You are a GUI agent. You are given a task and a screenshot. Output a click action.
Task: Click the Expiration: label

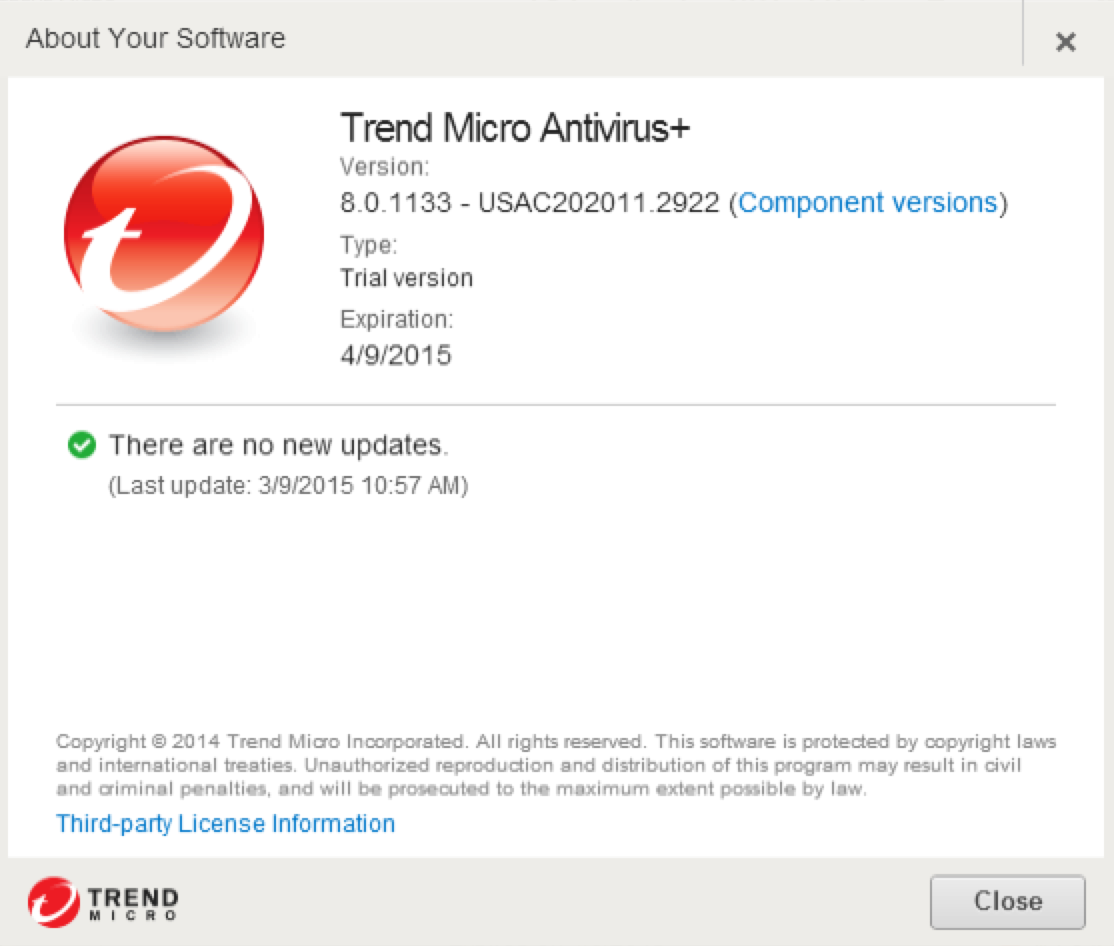point(396,320)
